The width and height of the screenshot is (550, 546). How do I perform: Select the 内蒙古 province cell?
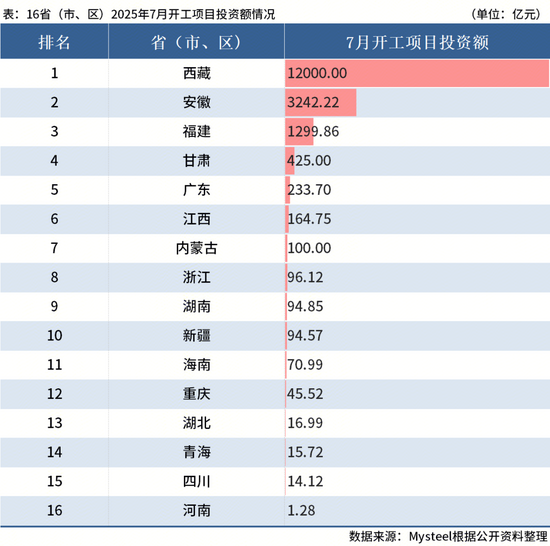coord(196,248)
